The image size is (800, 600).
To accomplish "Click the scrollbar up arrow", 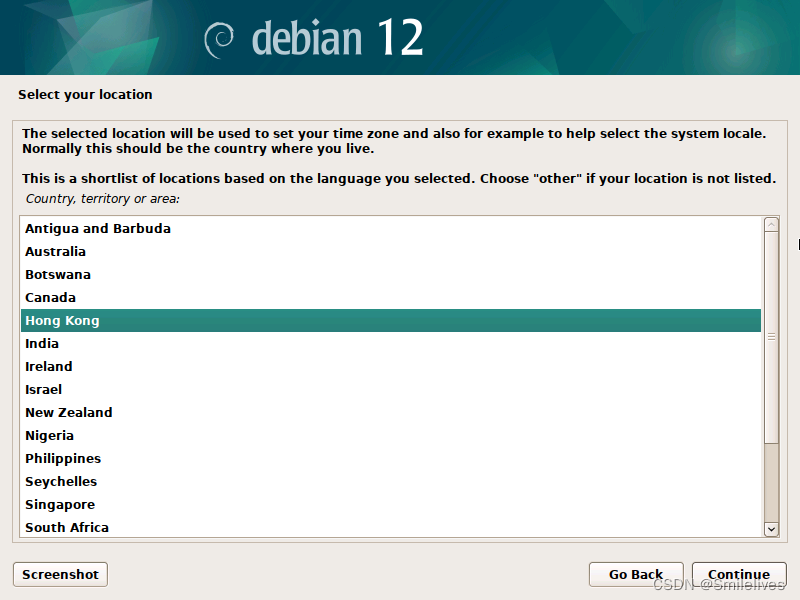I will coord(770,222).
